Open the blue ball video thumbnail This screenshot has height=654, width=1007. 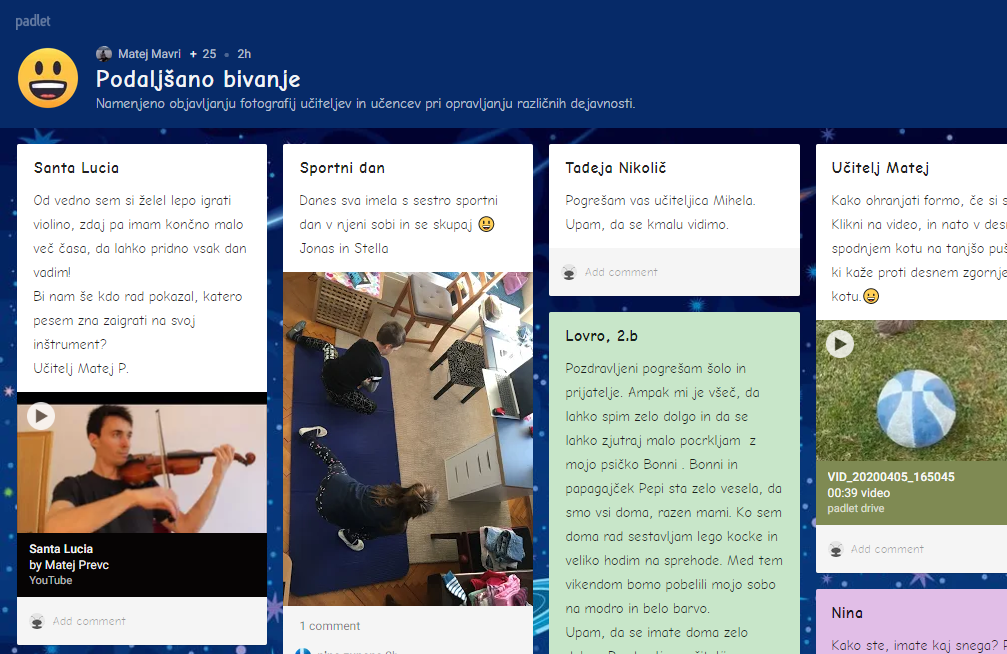(911, 391)
